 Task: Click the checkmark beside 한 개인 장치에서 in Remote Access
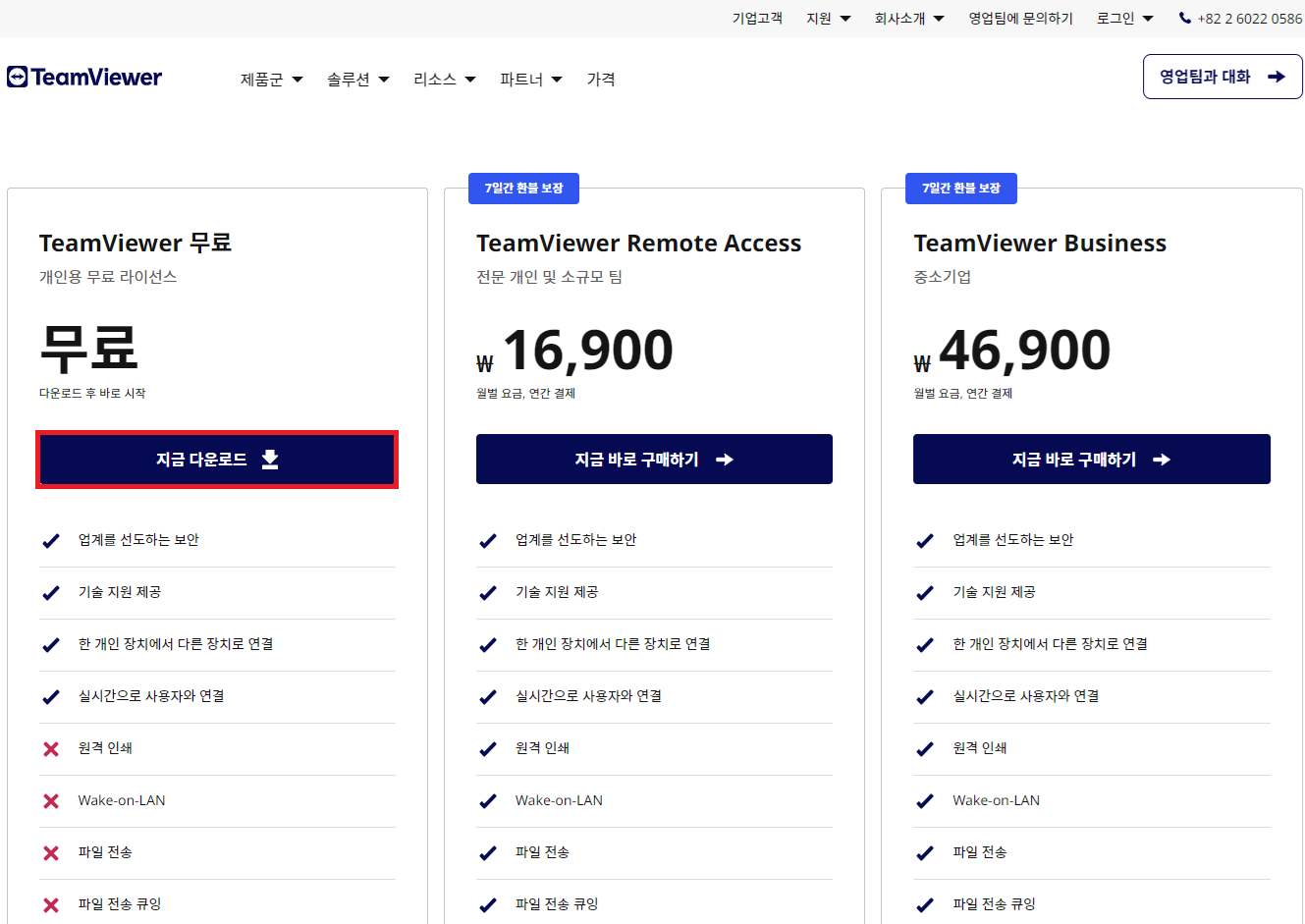click(488, 645)
